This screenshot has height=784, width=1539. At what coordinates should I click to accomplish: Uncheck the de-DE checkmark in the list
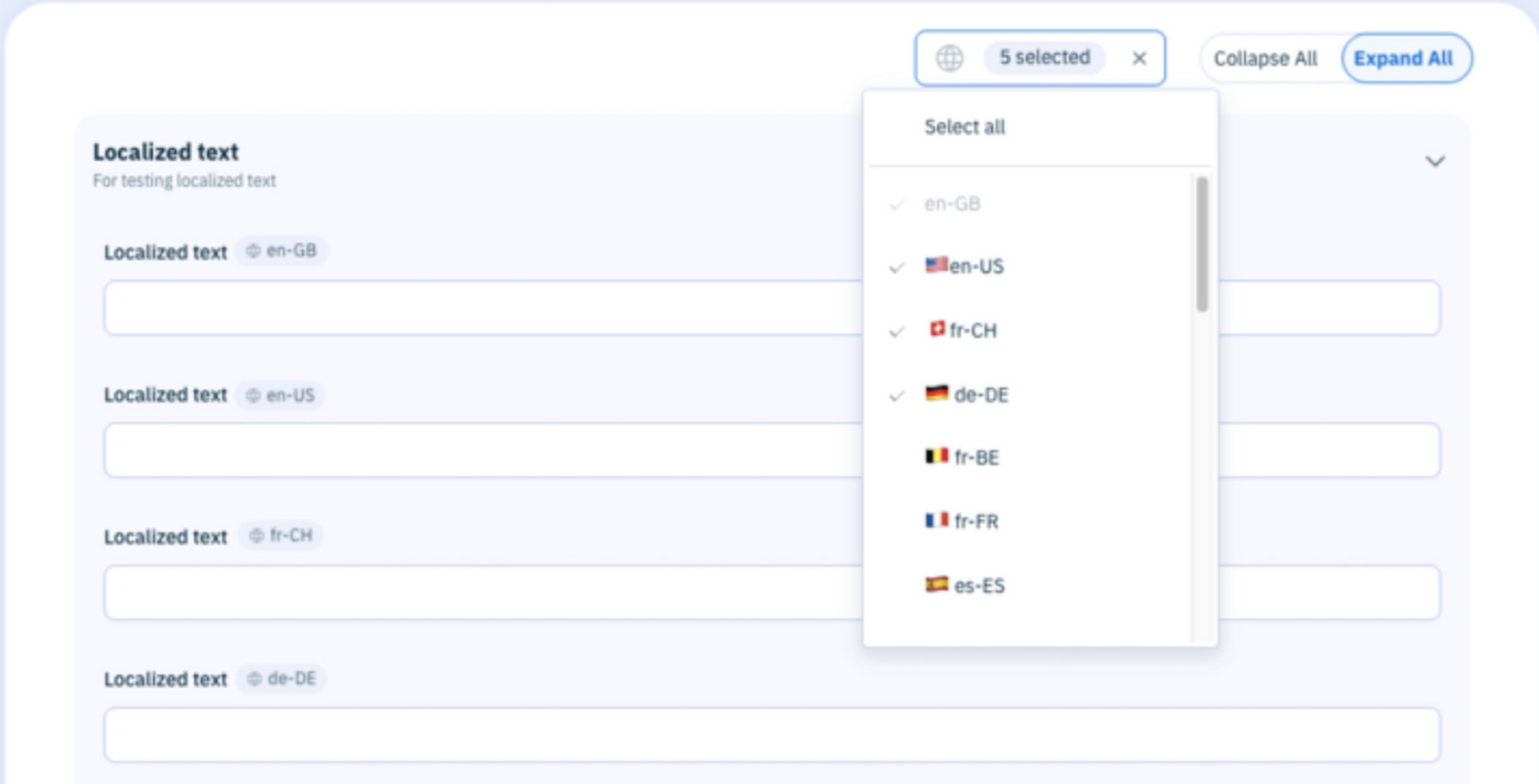coord(897,396)
